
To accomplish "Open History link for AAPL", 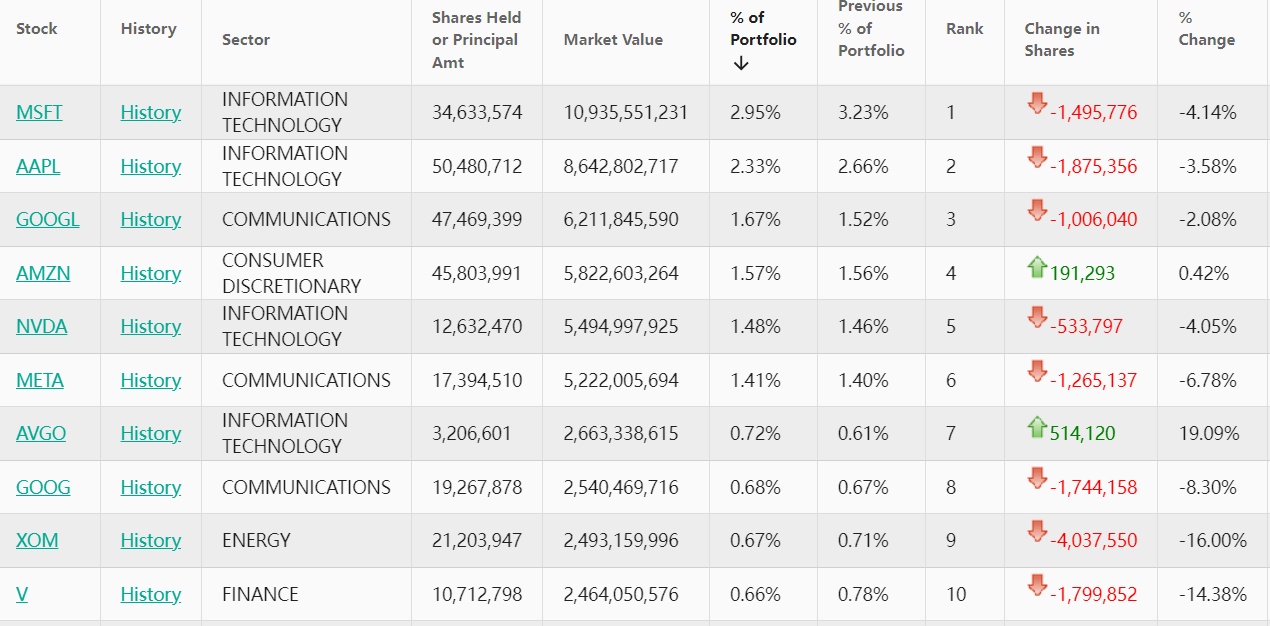I will 151,167.
